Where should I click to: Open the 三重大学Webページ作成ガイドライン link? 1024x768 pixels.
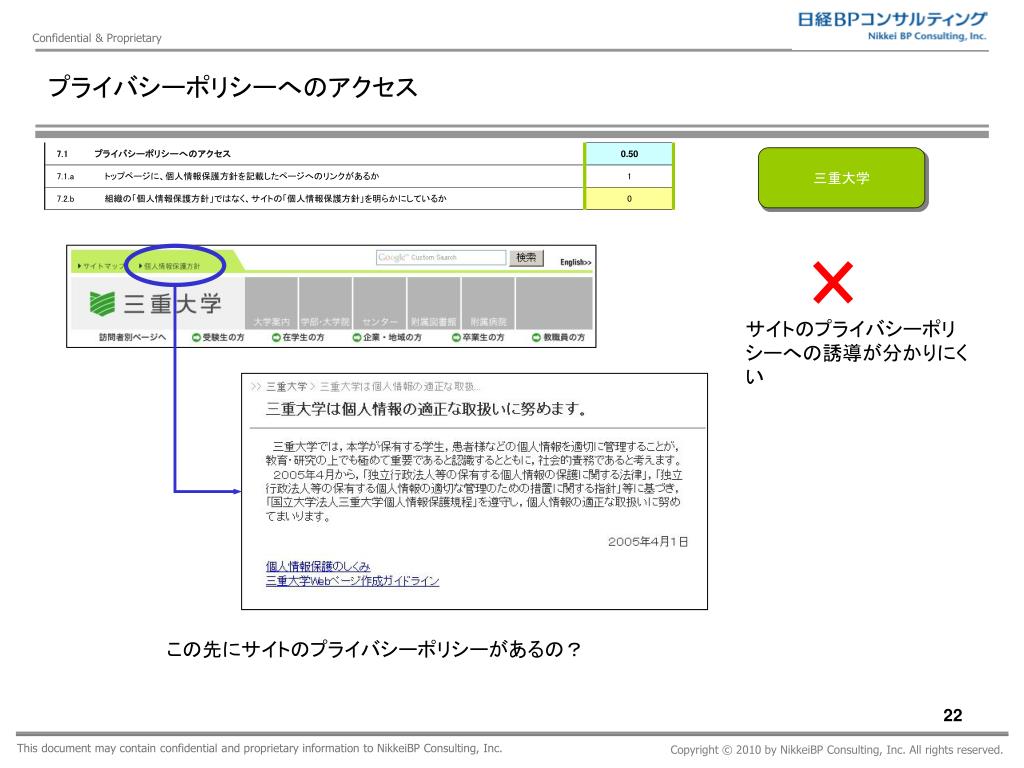[353, 581]
